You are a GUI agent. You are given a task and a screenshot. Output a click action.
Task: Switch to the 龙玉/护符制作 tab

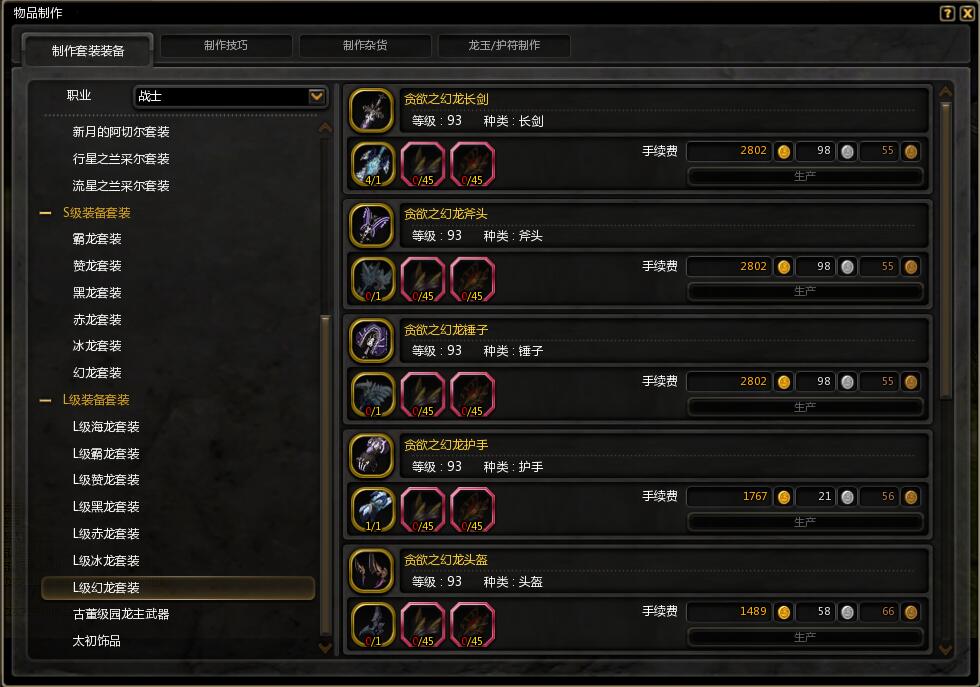[504, 46]
